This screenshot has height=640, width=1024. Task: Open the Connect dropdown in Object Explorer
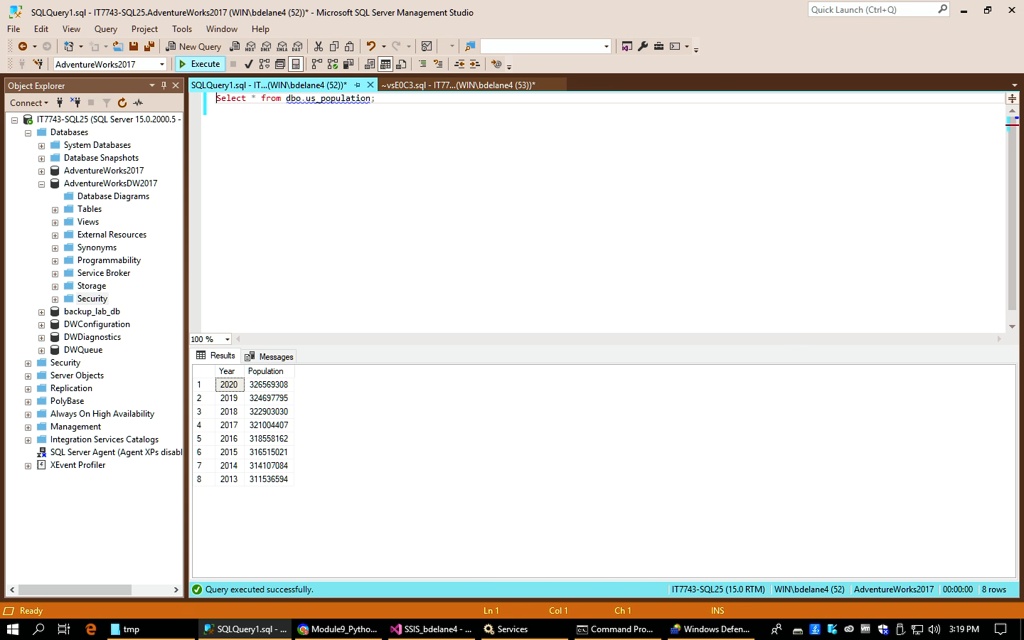29,103
